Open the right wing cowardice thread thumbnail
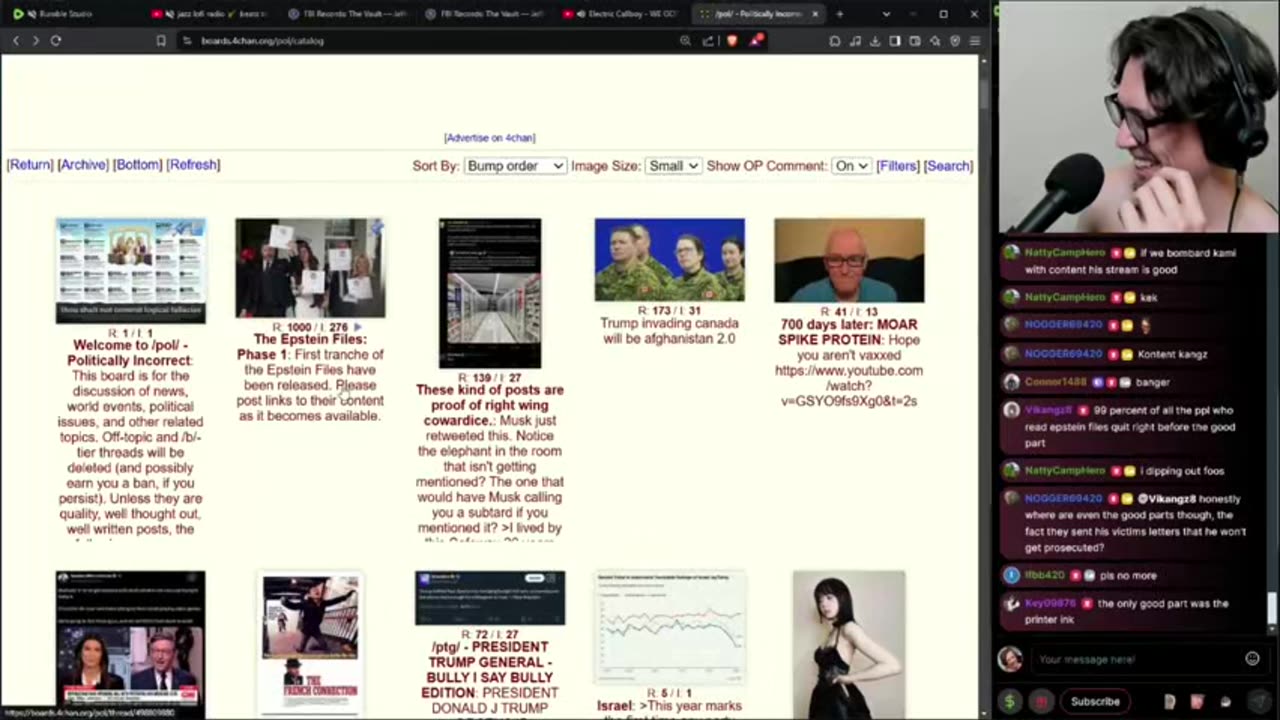Screen dimensions: 1280x720 pyautogui.click(x=490, y=293)
